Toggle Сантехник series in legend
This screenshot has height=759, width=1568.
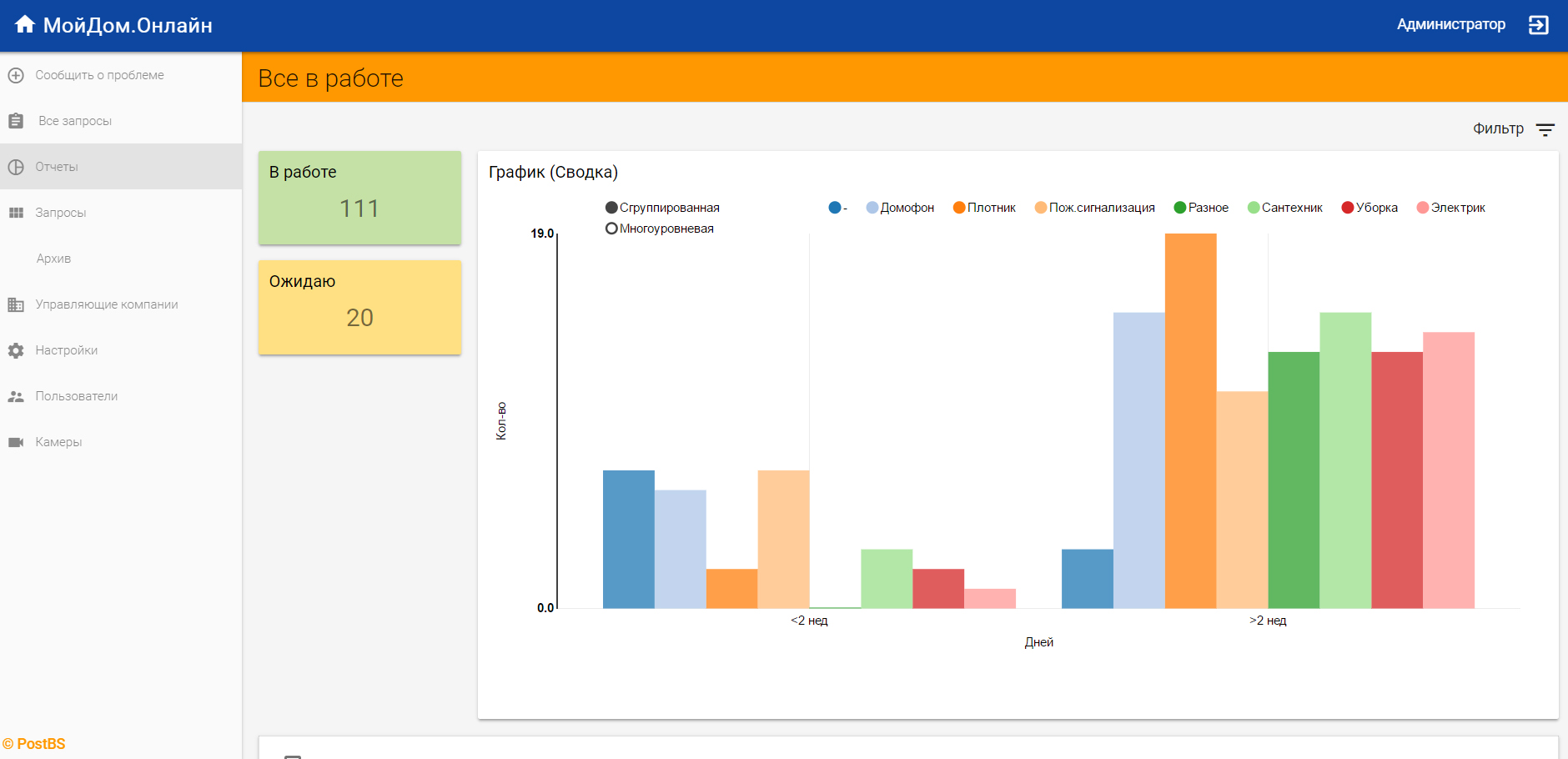point(1285,208)
